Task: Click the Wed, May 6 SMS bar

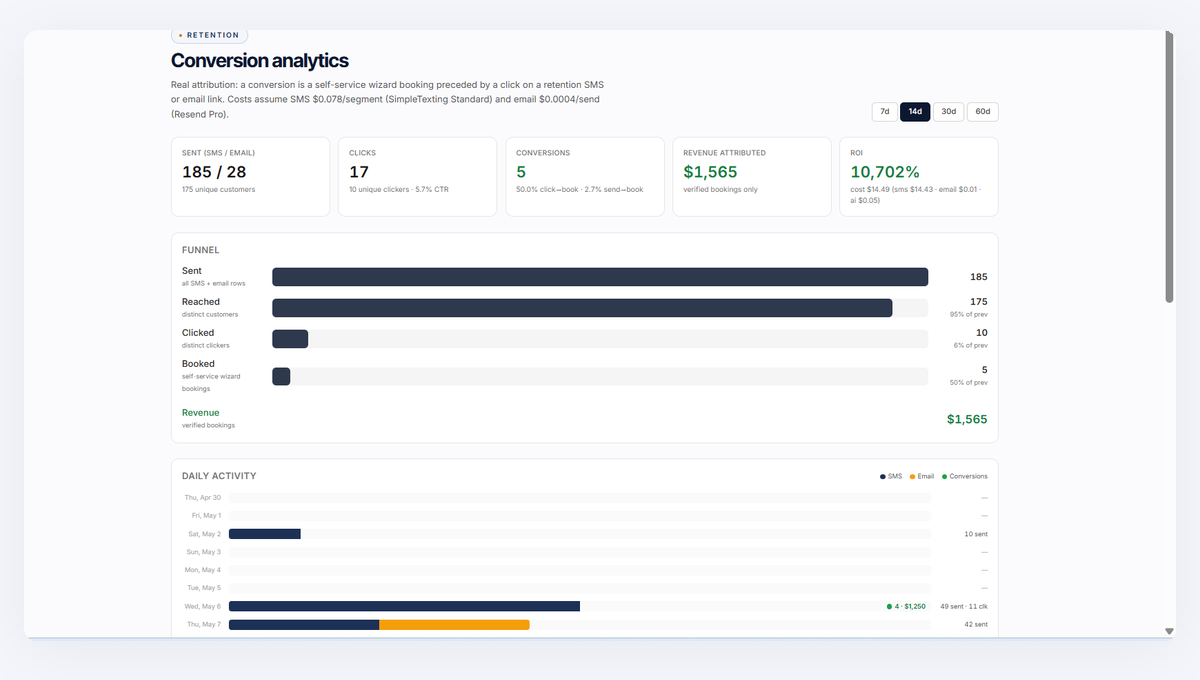Action: click(404, 606)
